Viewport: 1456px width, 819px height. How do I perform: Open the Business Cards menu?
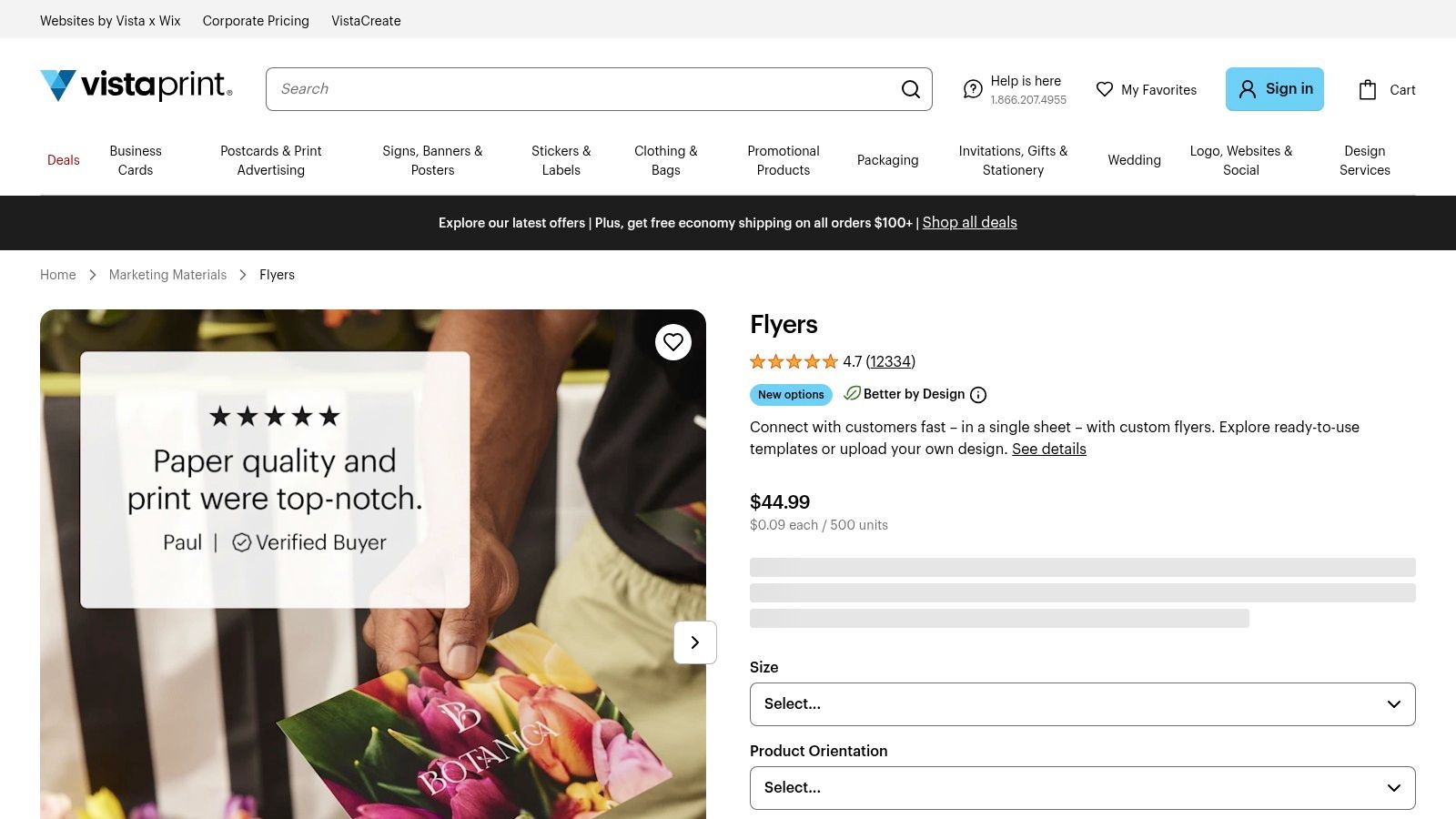coord(136,160)
